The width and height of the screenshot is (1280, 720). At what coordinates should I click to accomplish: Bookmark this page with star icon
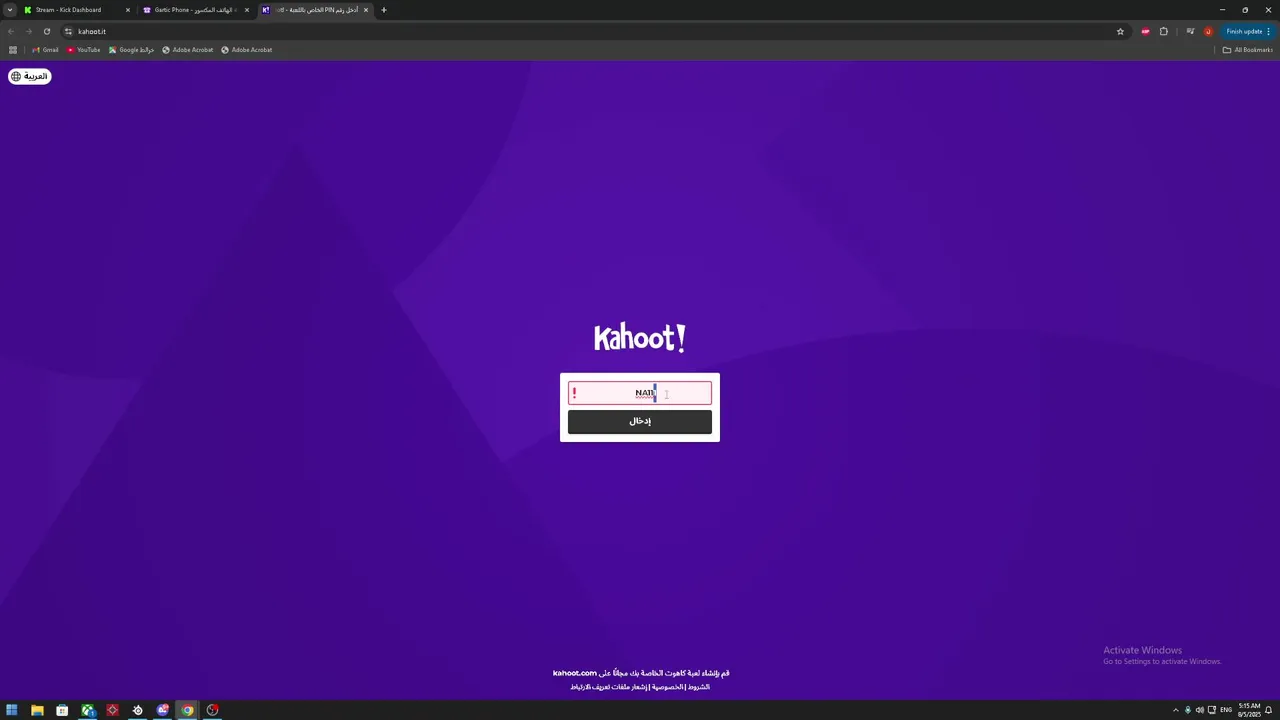[x=1120, y=31]
